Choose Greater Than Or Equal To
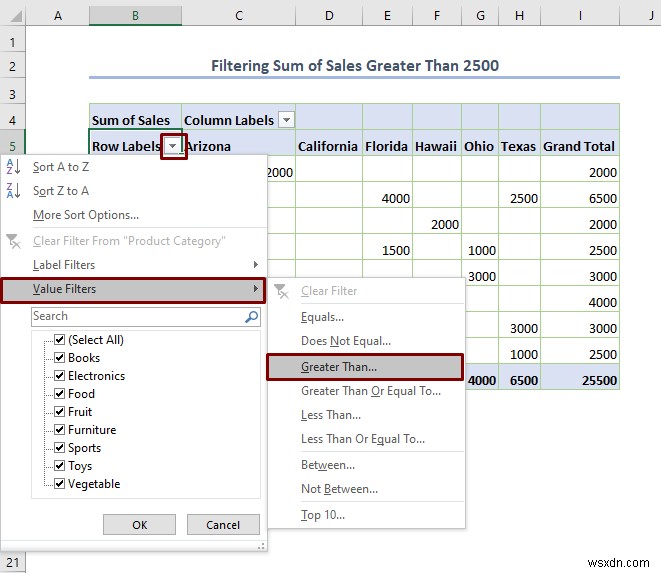661x573 pixels. pyautogui.click(x=366, y=391)
